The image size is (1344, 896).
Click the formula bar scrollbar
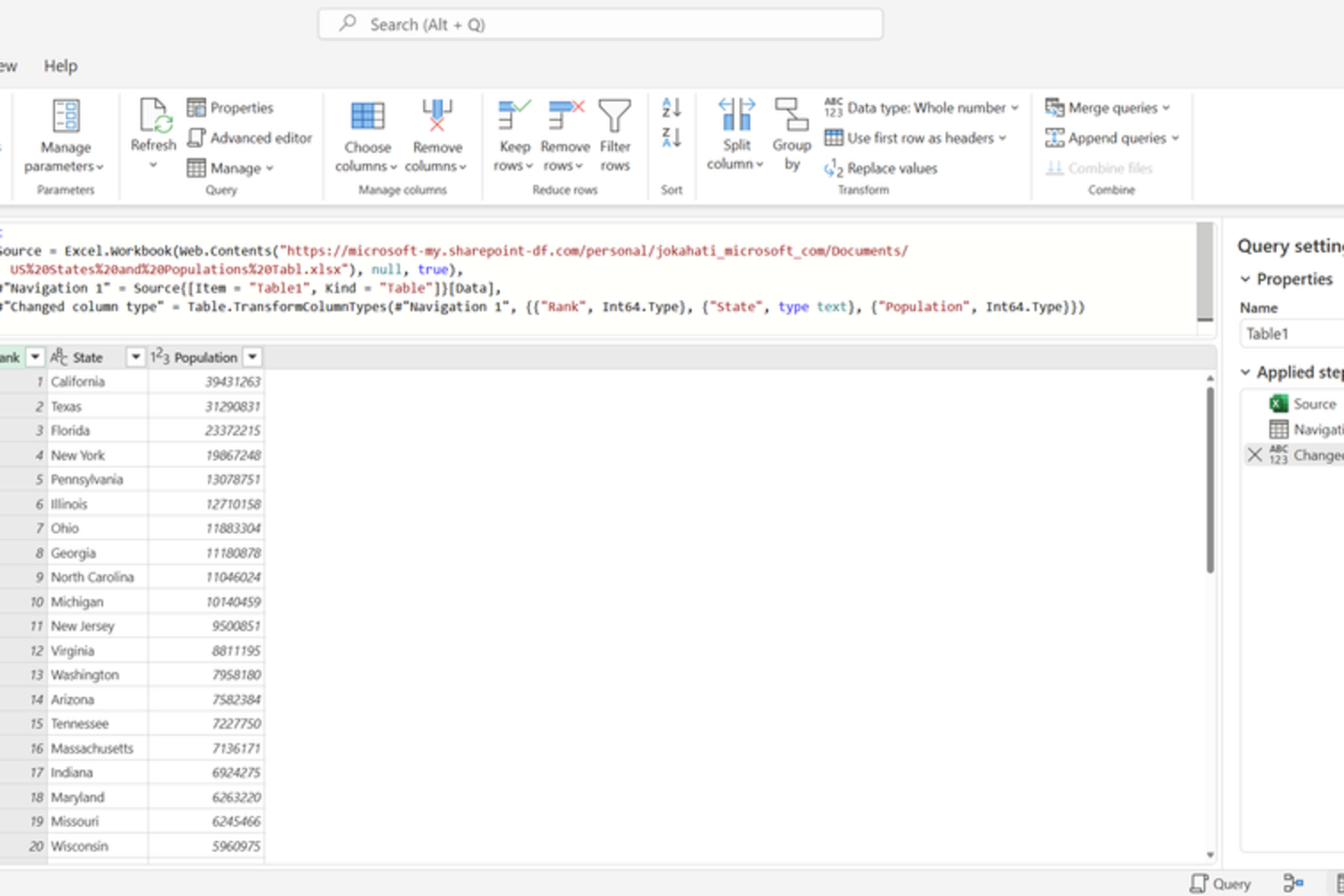1205,272
